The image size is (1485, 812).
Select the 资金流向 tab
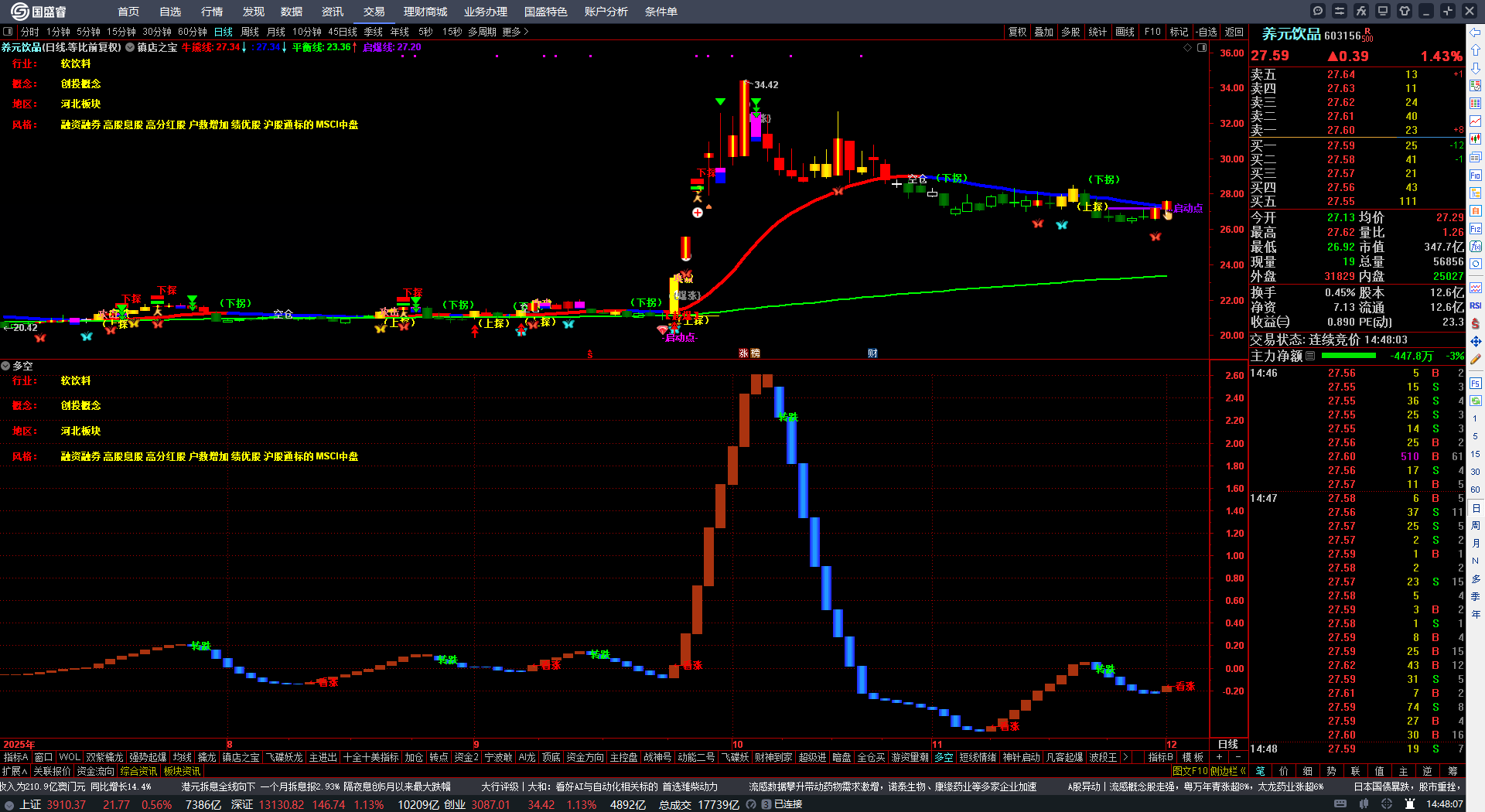tap(96, 771)
